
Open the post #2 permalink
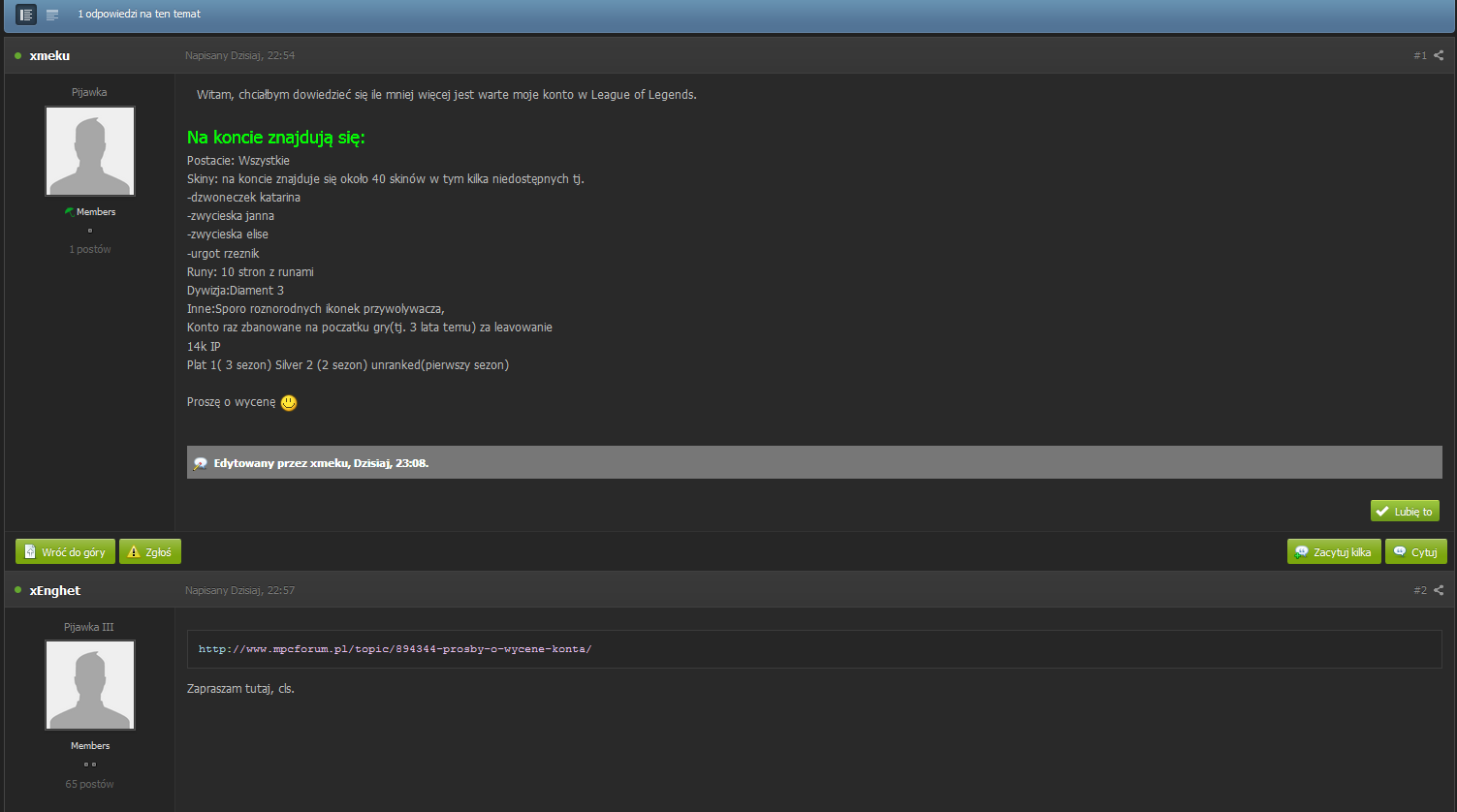coord(1419,590)
